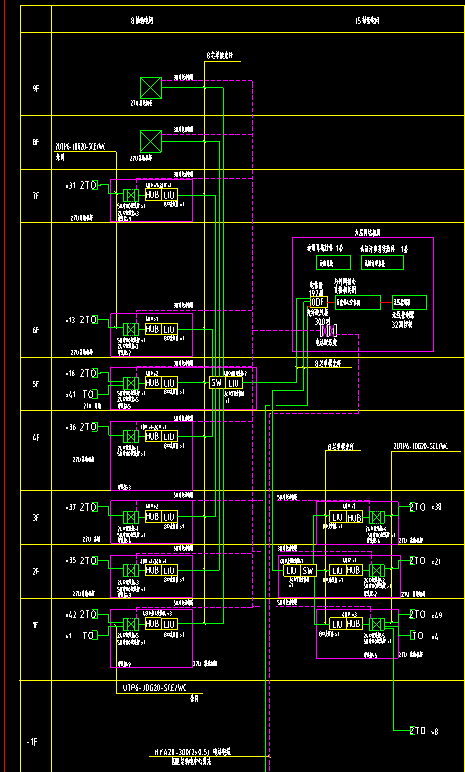Pick the 2TO x38 outlet label
Screen dimensions: 465x772
tap(426, 507)
